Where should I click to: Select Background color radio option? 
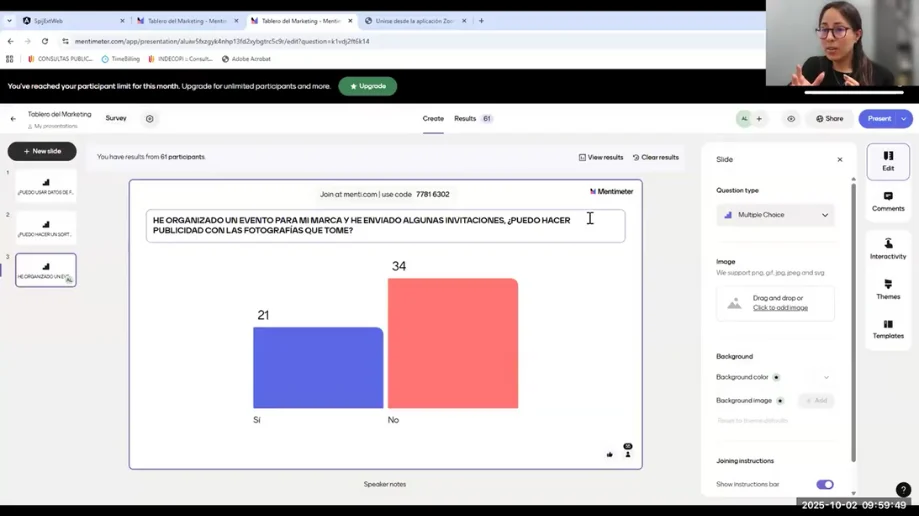coord(776,378)
